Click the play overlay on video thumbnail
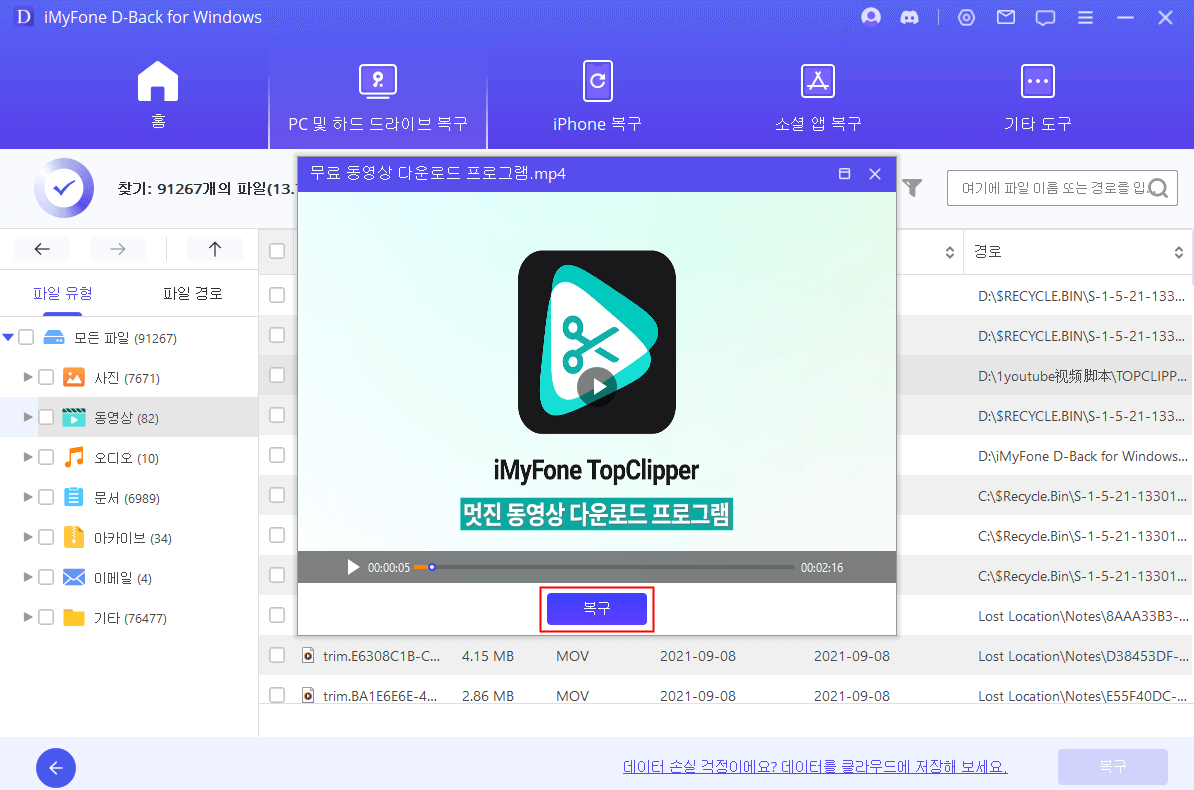Image resolution: width=1194 pixels, height=790 pixels. [x=597, y=387]
